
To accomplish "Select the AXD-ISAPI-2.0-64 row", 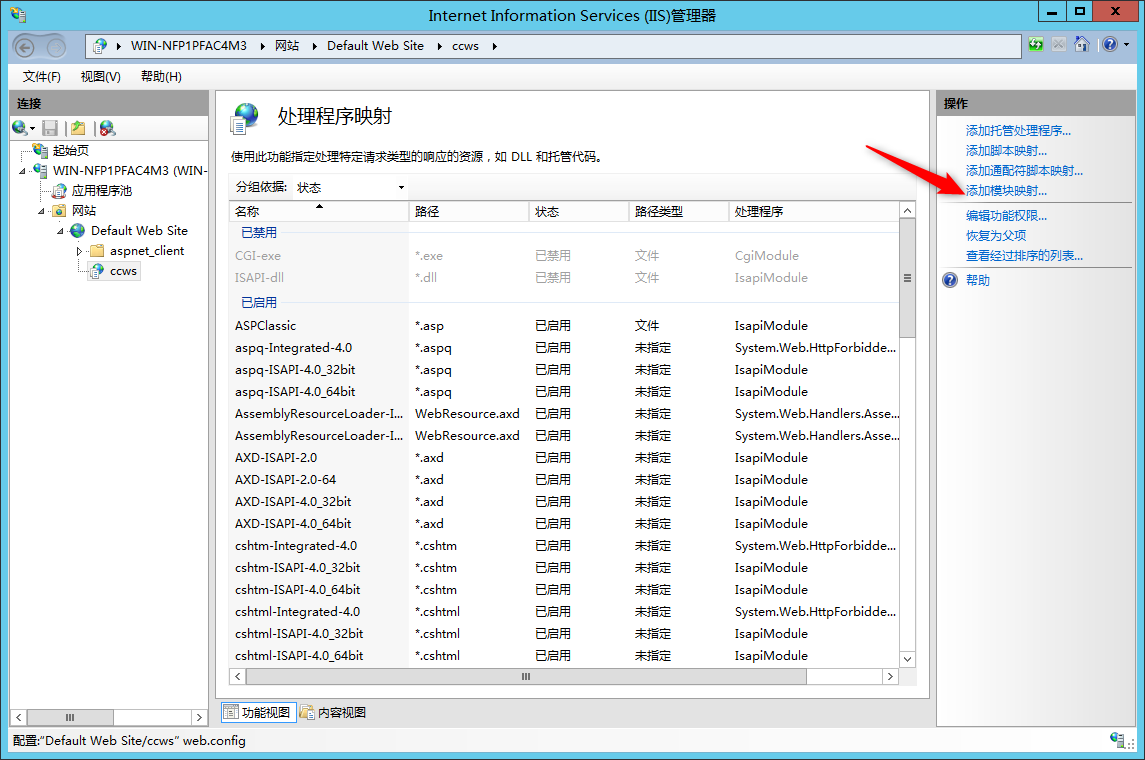I will click(564, 480).
